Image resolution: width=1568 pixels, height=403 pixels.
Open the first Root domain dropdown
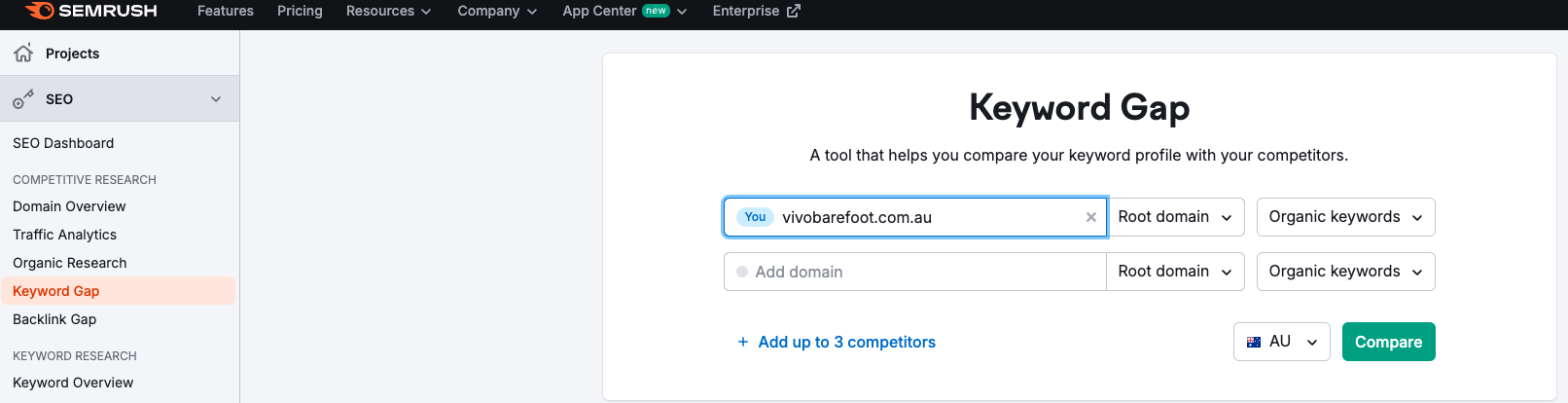pos(1175,217)
